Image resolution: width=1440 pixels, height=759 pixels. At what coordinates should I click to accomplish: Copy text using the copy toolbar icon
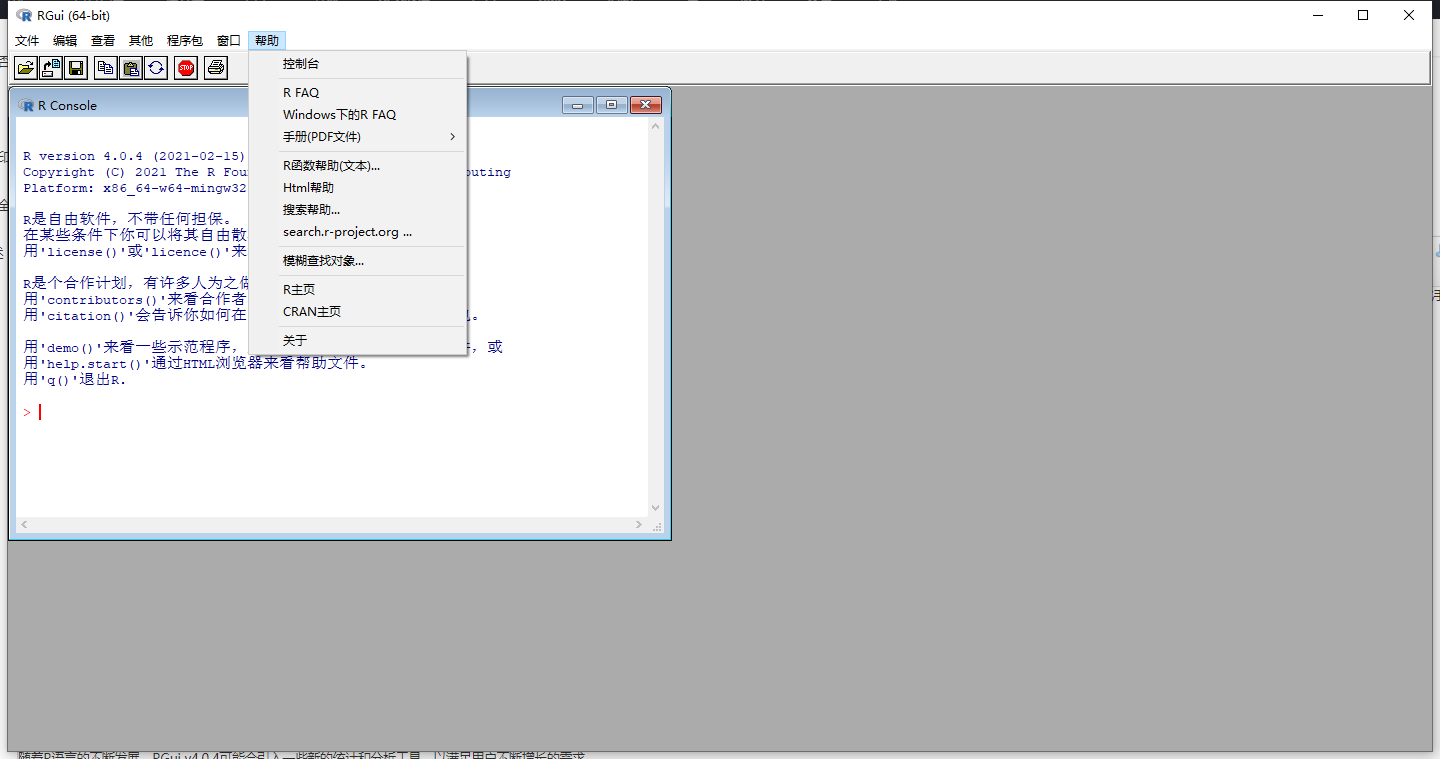click(x=105, y=67)
